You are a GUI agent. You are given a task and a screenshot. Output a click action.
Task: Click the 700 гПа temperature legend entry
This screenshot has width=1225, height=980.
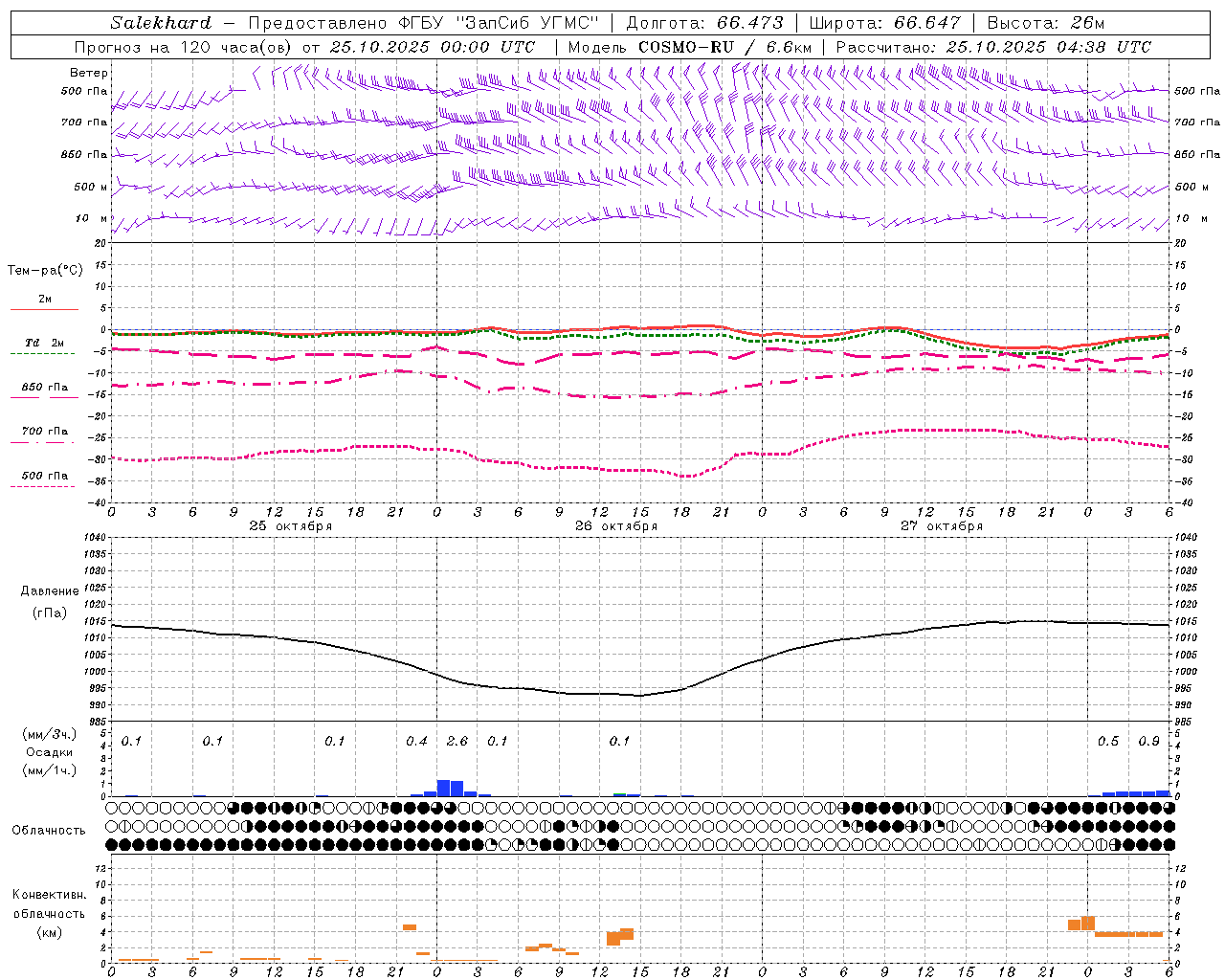45,432
